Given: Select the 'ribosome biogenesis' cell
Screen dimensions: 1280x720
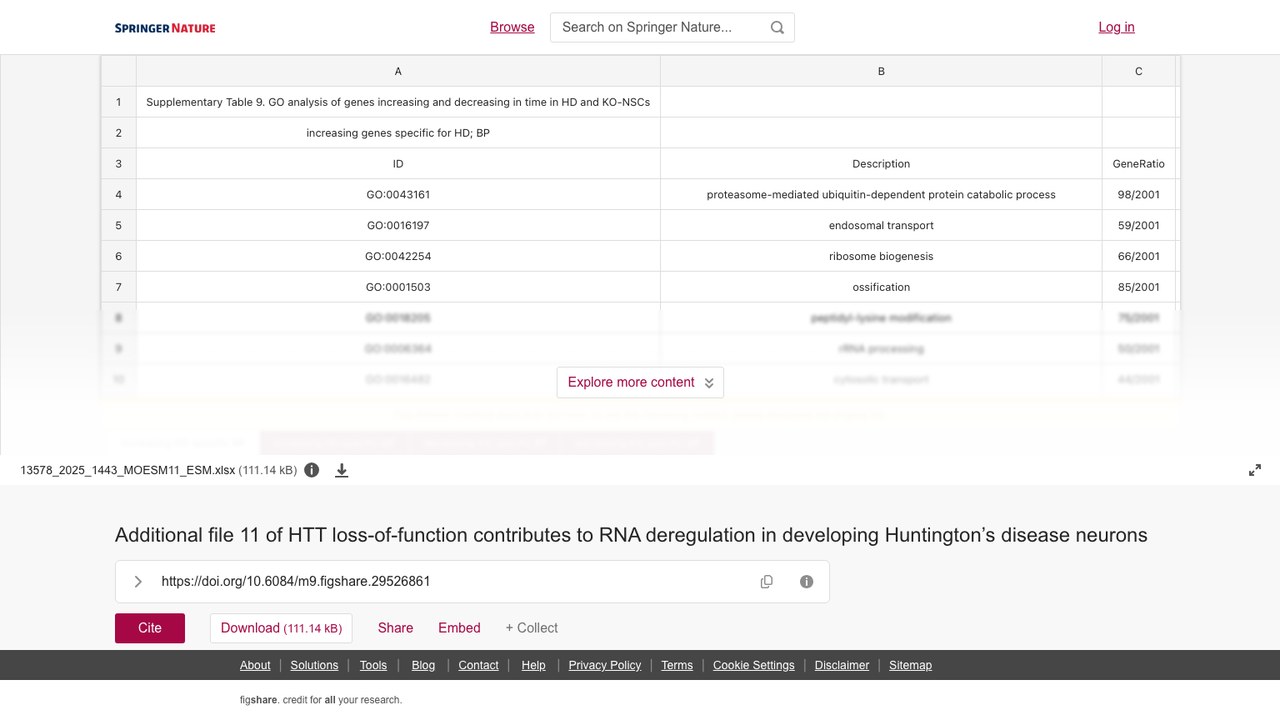Looking at the screenshot, I should tap(881, 257).
